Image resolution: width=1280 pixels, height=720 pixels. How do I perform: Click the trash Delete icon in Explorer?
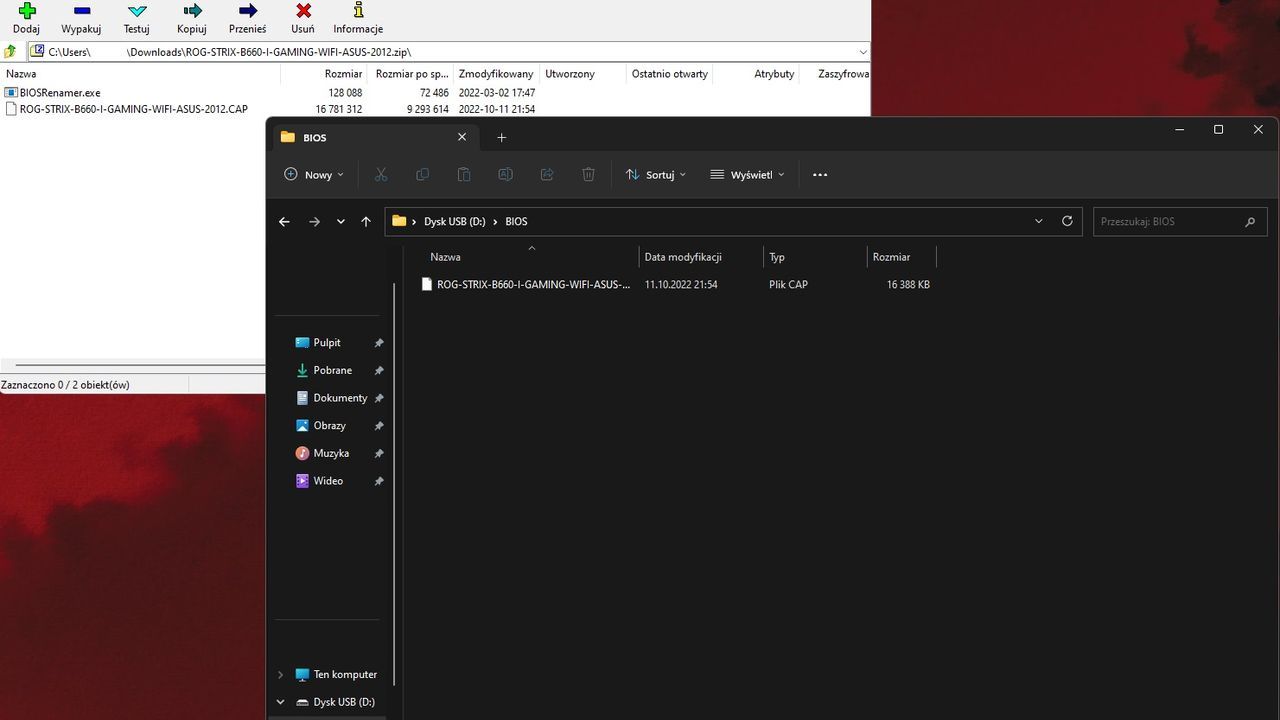coord(588,175)
